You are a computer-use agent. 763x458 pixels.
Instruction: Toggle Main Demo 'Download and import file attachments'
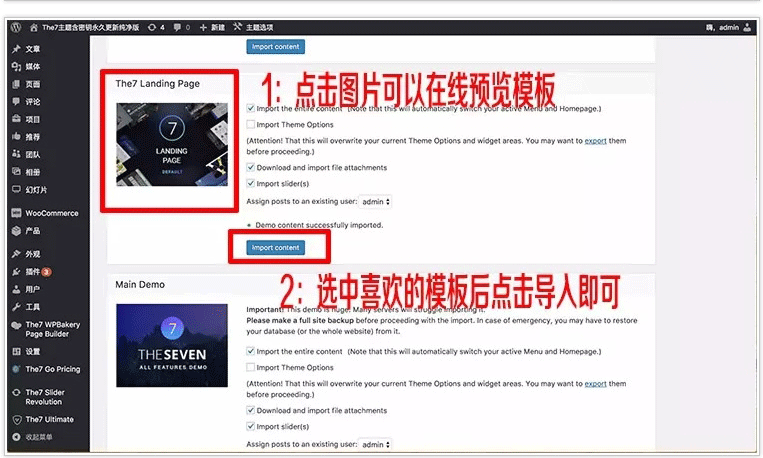tap(251, 410)
